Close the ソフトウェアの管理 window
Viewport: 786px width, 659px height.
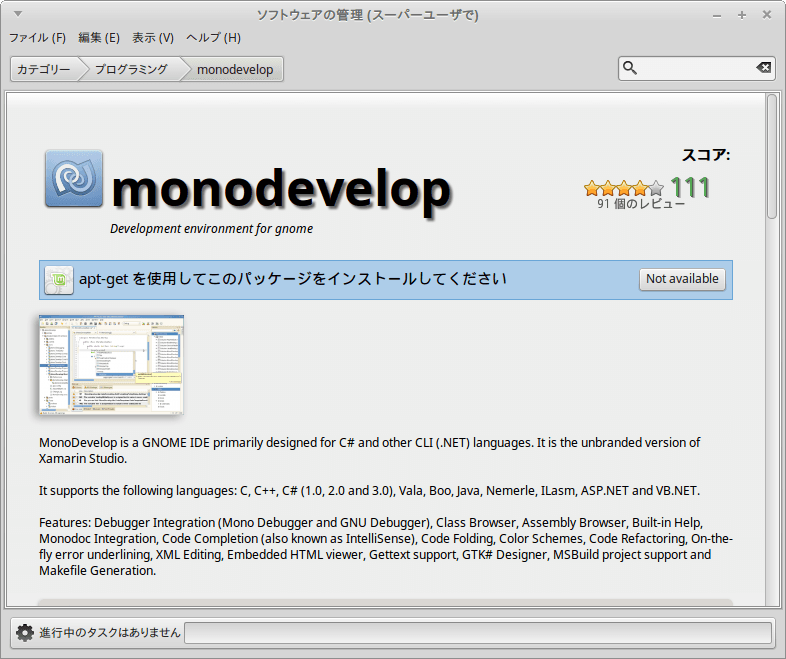pyautogui.click(x=766, y=15)
